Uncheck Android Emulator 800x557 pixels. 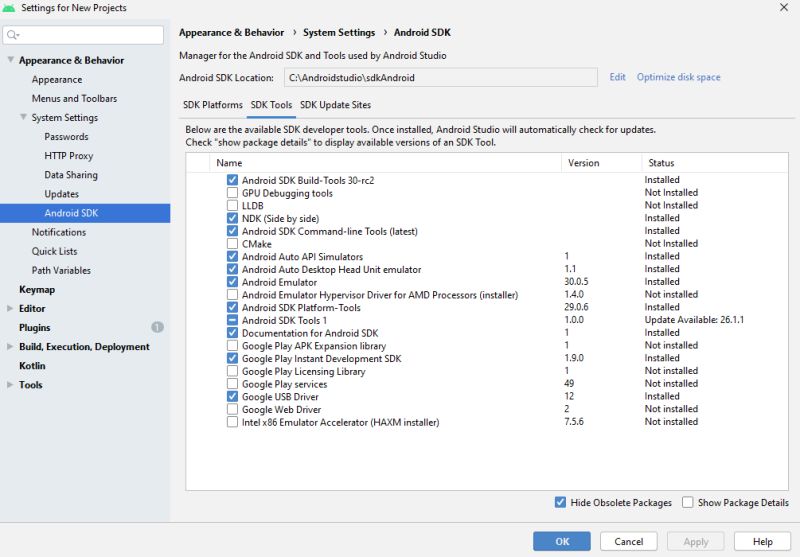[x=232, y=282]
